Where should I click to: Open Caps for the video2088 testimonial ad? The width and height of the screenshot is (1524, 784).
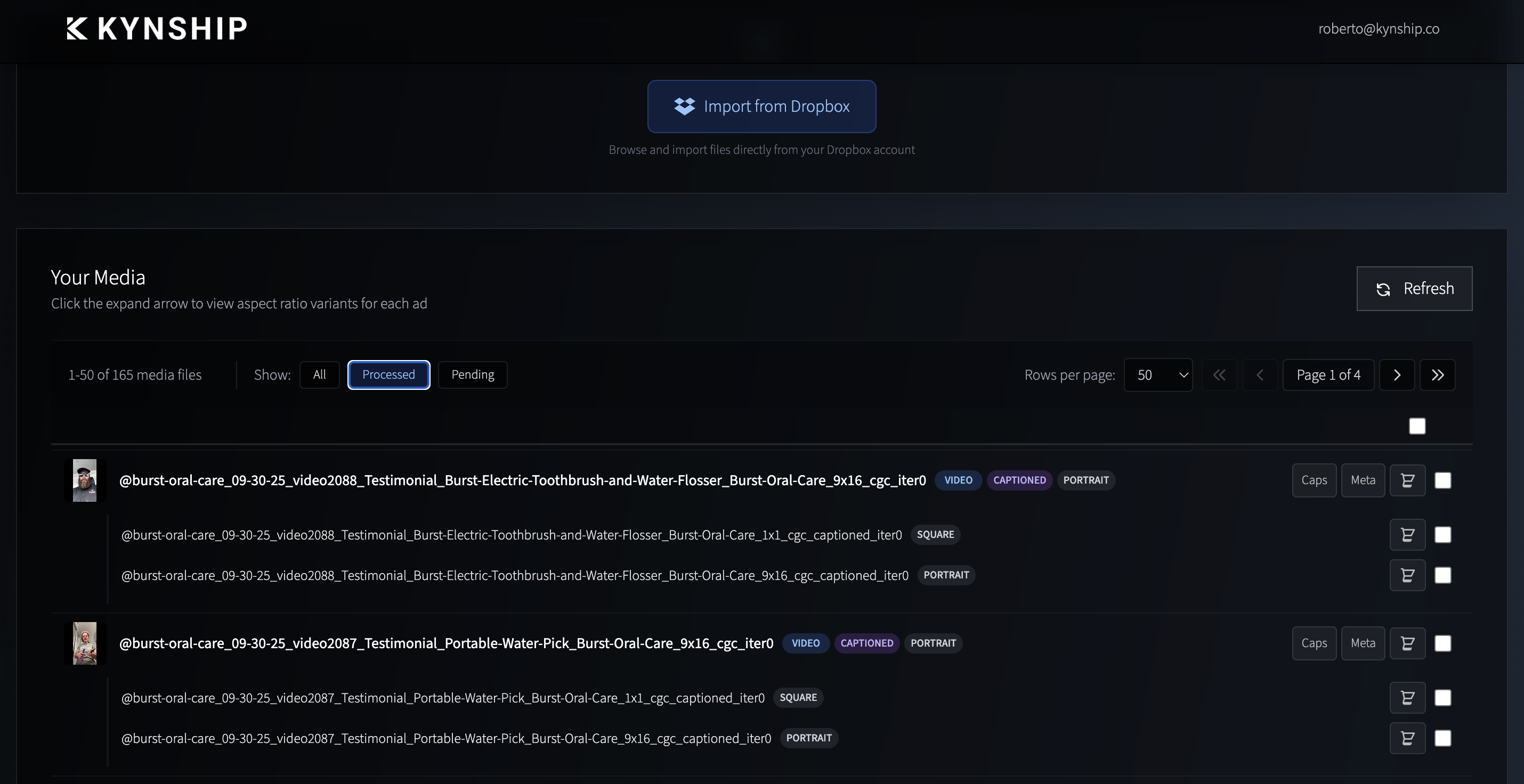click(x=1314, y=480)
